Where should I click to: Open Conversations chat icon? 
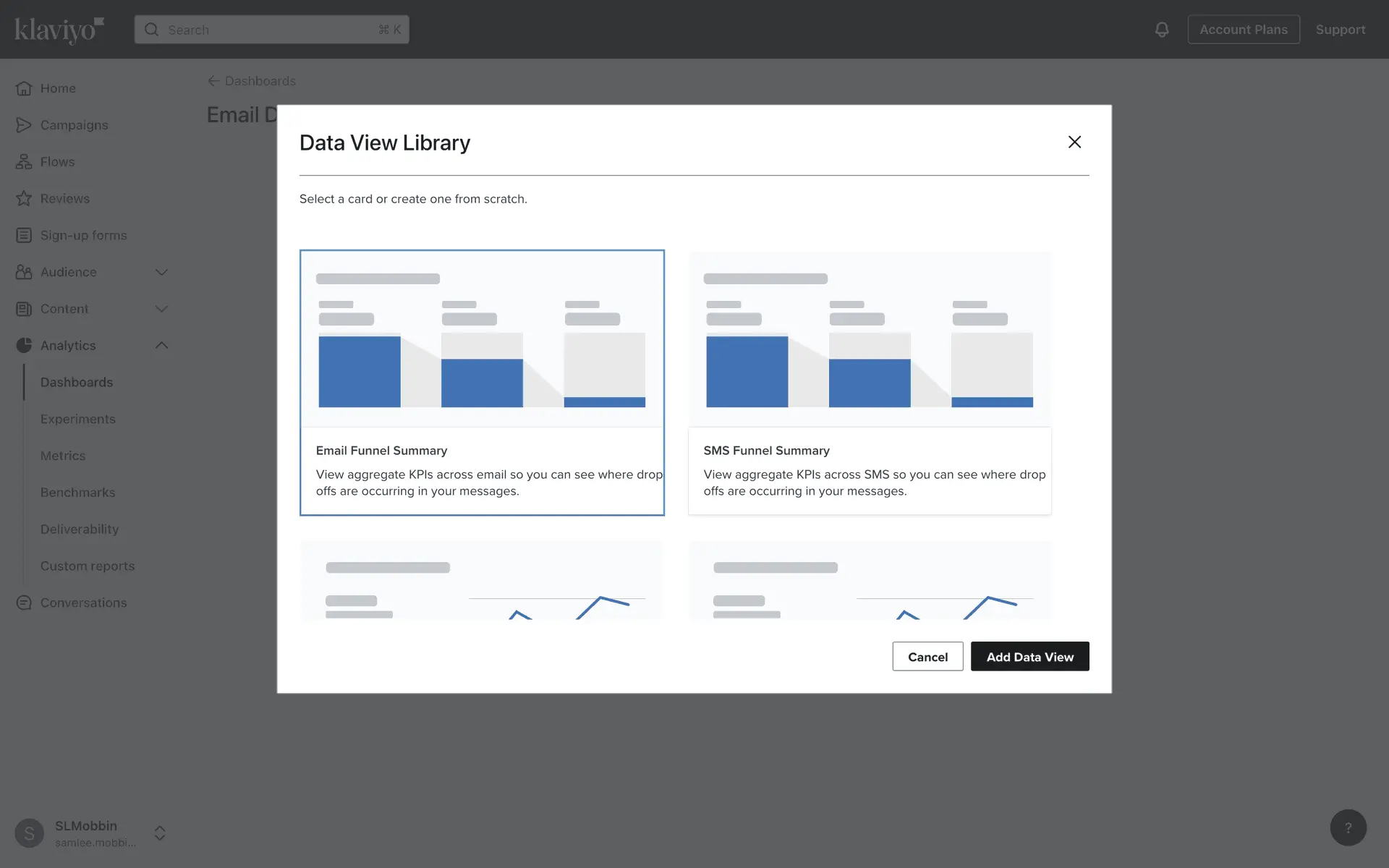(x=24, y=603)
